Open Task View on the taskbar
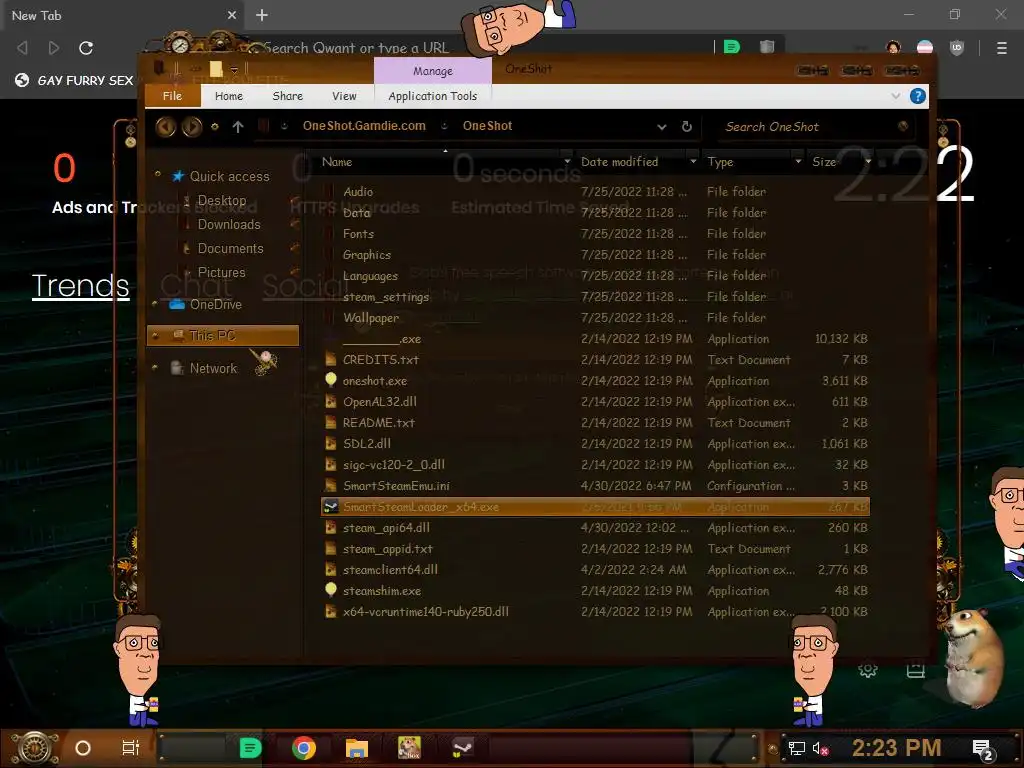1024x768 pixels. (x=131, y=748)
